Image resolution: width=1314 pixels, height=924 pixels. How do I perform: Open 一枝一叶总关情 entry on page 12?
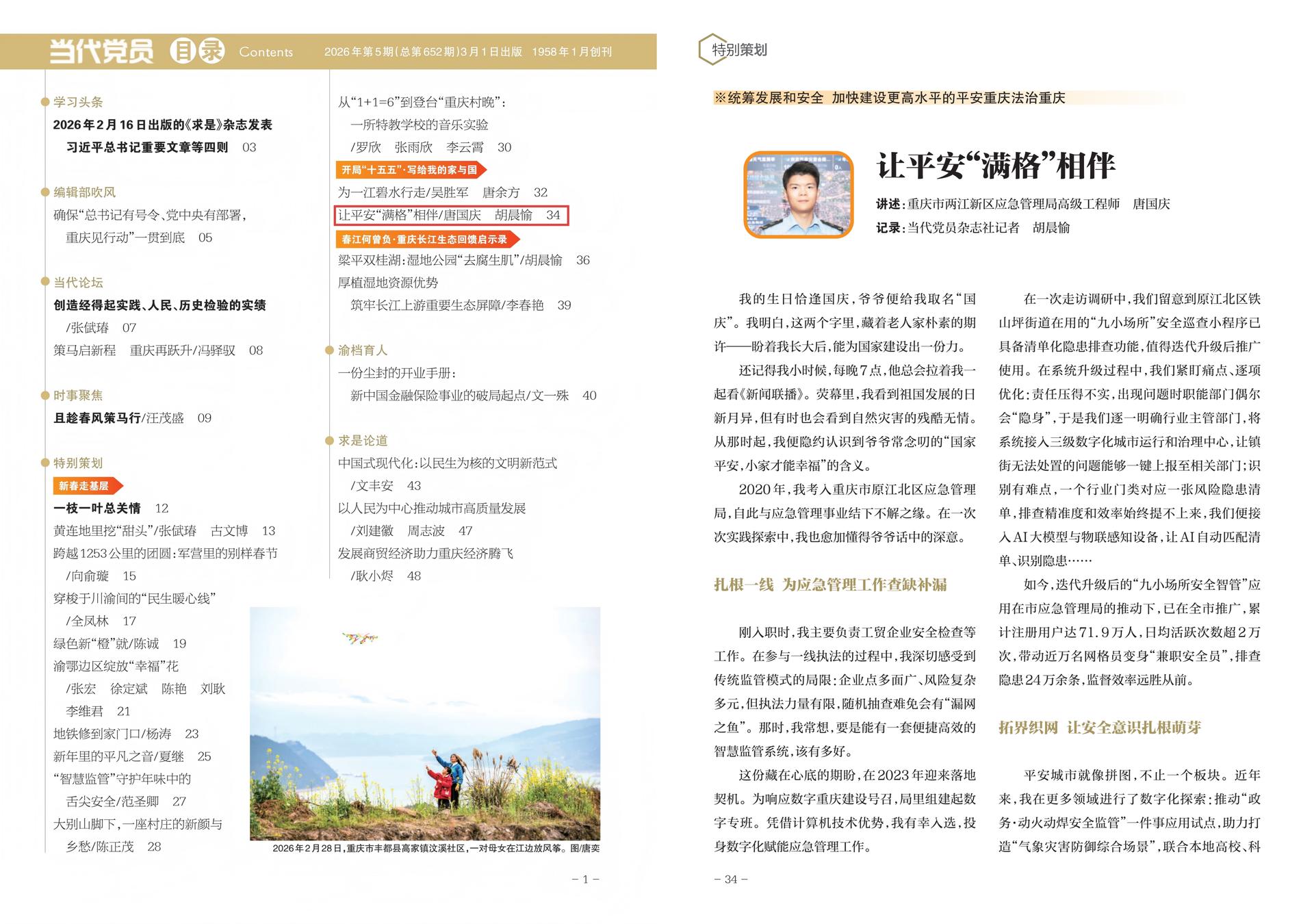click(x=97, y=509)
